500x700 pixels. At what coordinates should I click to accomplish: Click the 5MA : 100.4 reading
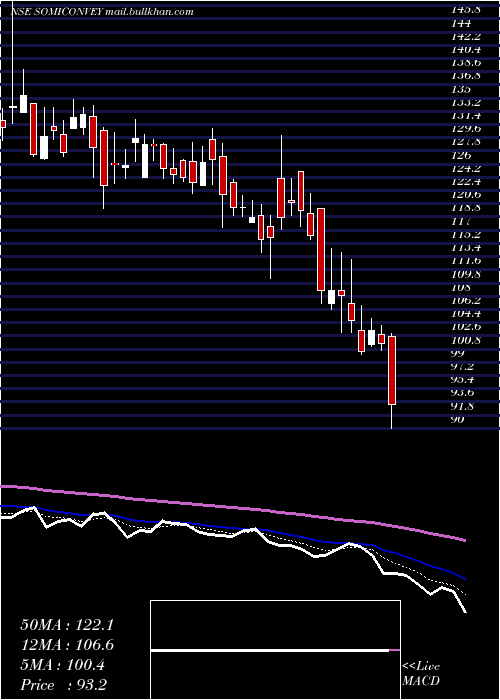pos(63,665)
